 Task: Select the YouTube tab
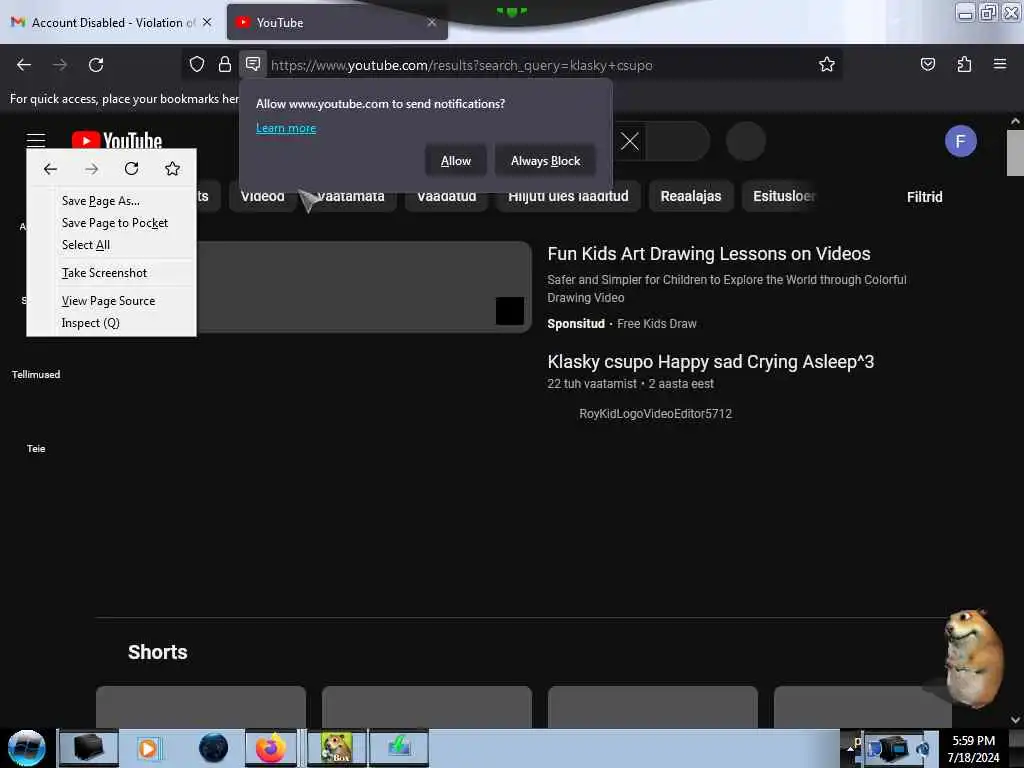pos(337,22)
